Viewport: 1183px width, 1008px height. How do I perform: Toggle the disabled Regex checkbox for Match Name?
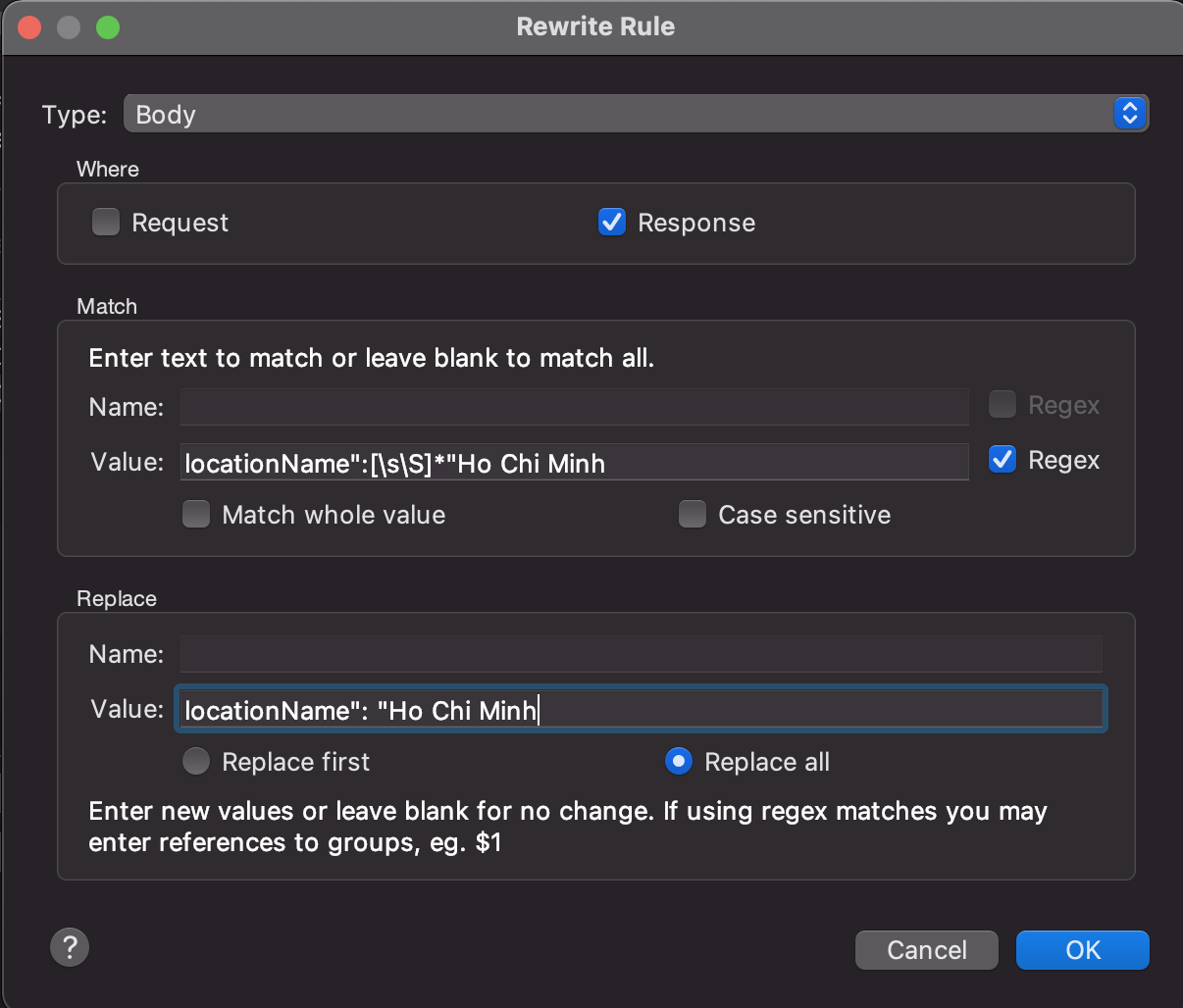1003,405
